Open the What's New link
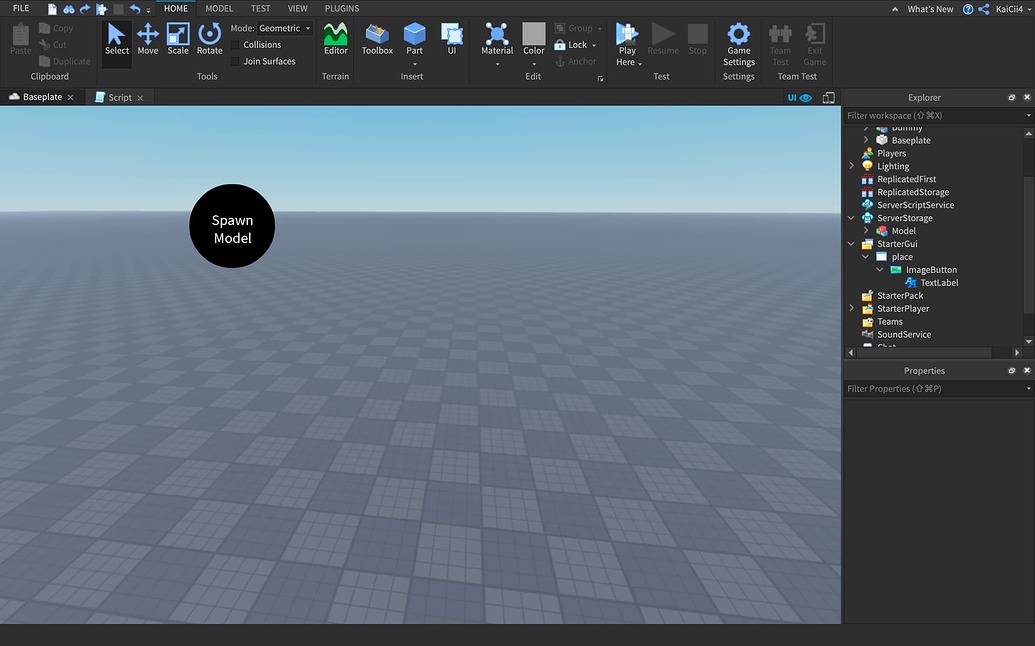1035x646 pixels. [x=929, y=9]
